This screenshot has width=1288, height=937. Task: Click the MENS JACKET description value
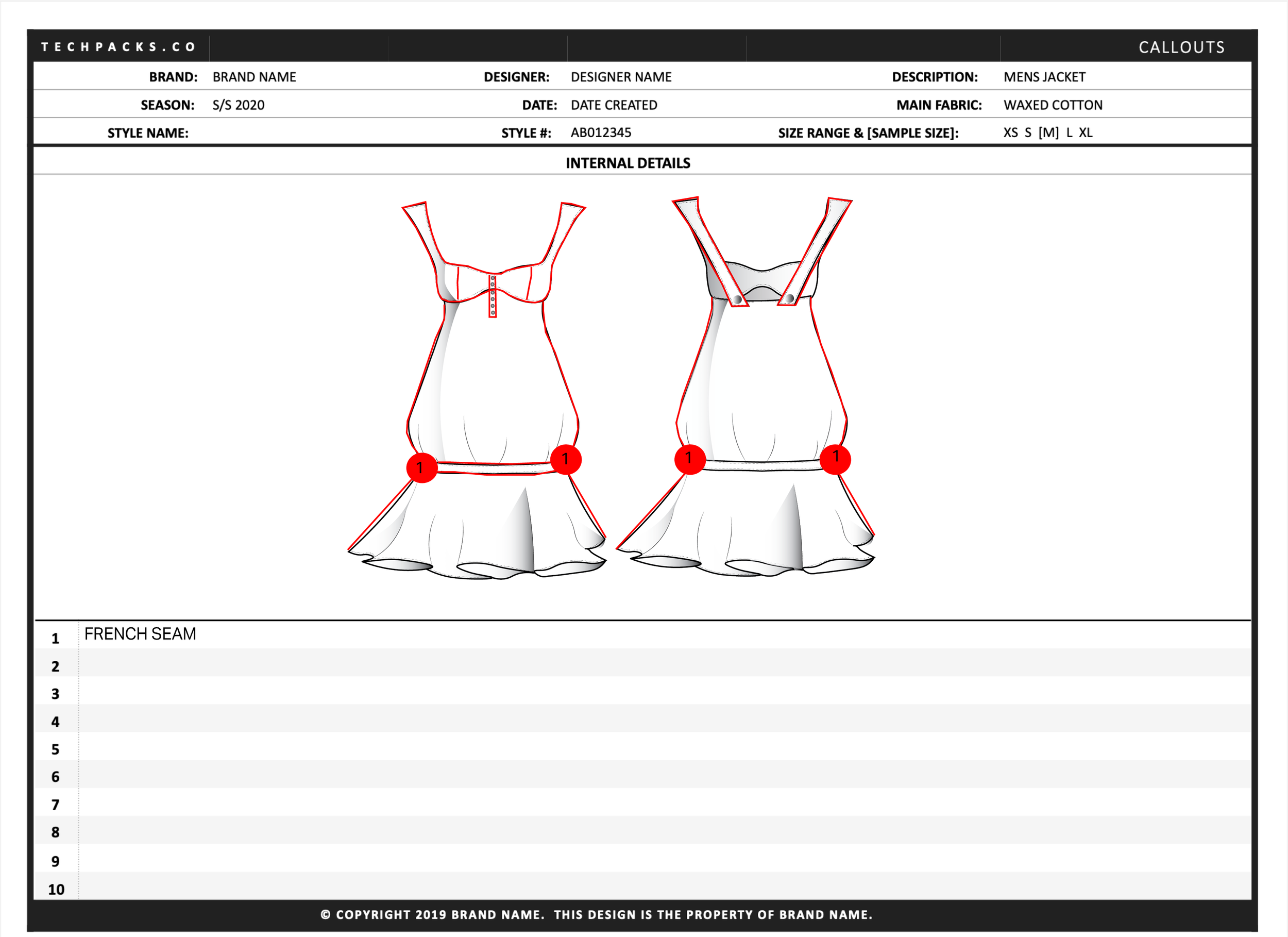(x=1044, y=77)
